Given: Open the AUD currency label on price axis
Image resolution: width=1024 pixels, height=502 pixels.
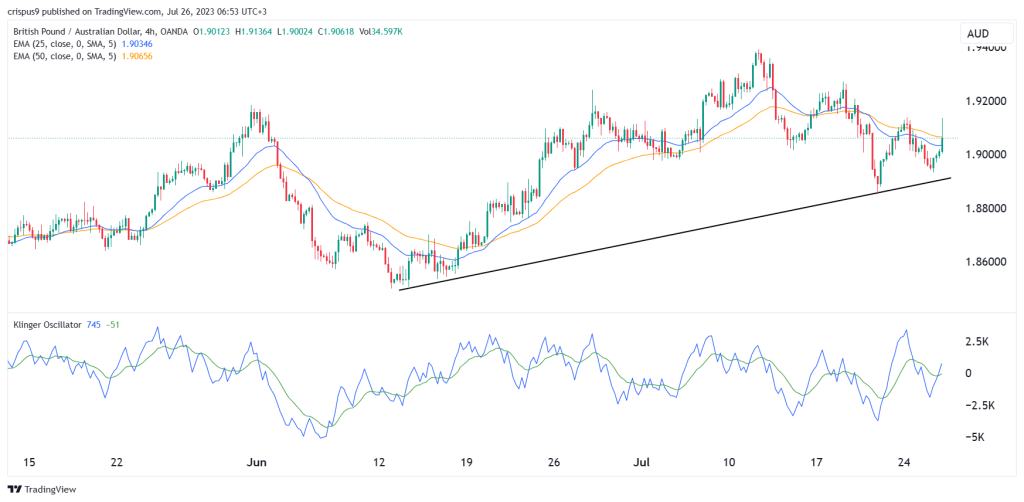Looking at the screenshot, I should point(978,34).
